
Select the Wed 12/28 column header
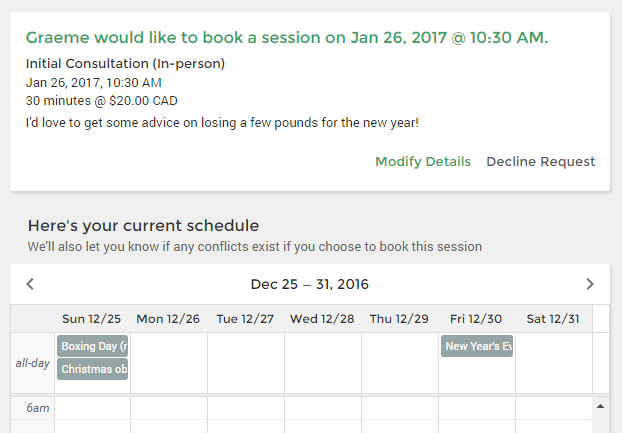click(322, 319)
